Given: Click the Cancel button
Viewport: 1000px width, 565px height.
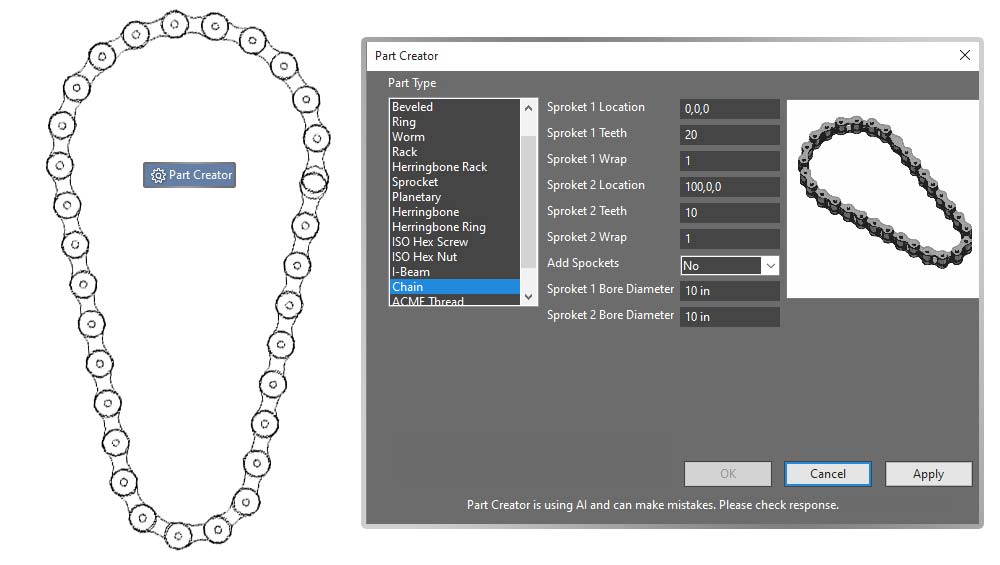Looking at the screenshot, I should click(x=828, y=474).
